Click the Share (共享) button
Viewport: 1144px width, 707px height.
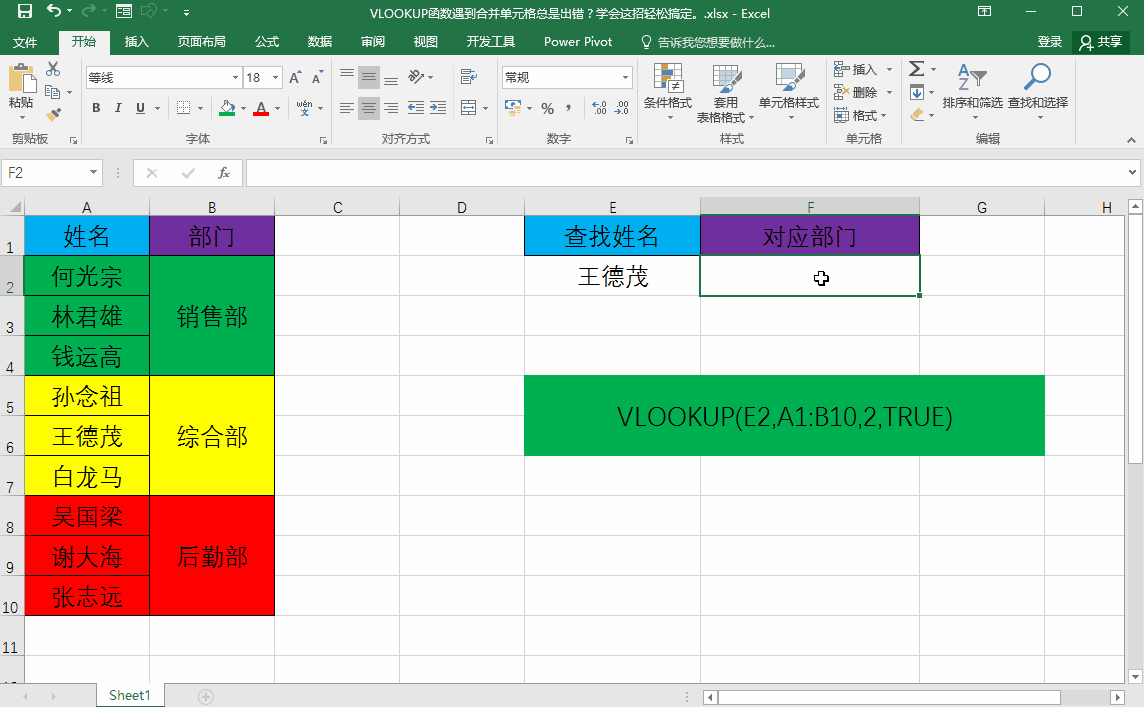coord(1101,42)
